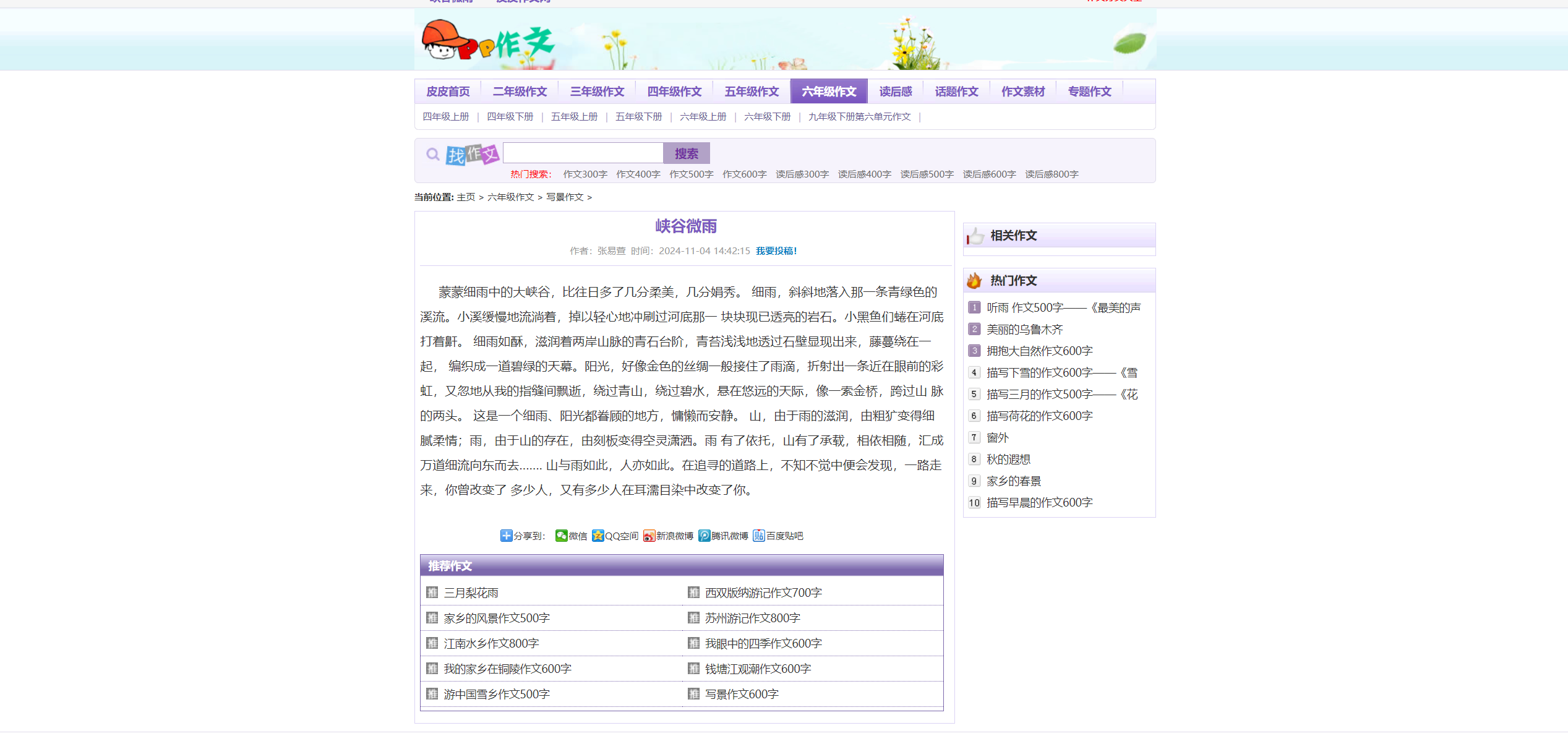Click the QQ空间 share icon
1568x736 pixels.
pyautogui.click(x=598, y=536)
